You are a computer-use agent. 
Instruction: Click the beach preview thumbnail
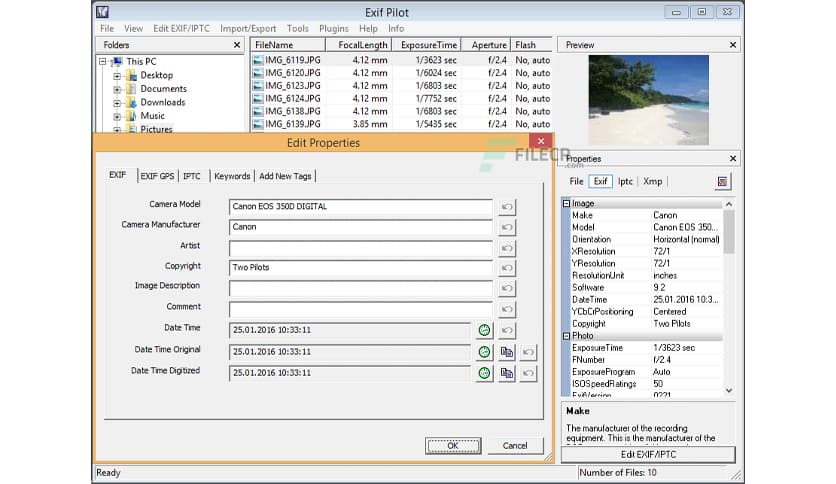(x=648, y=100)
